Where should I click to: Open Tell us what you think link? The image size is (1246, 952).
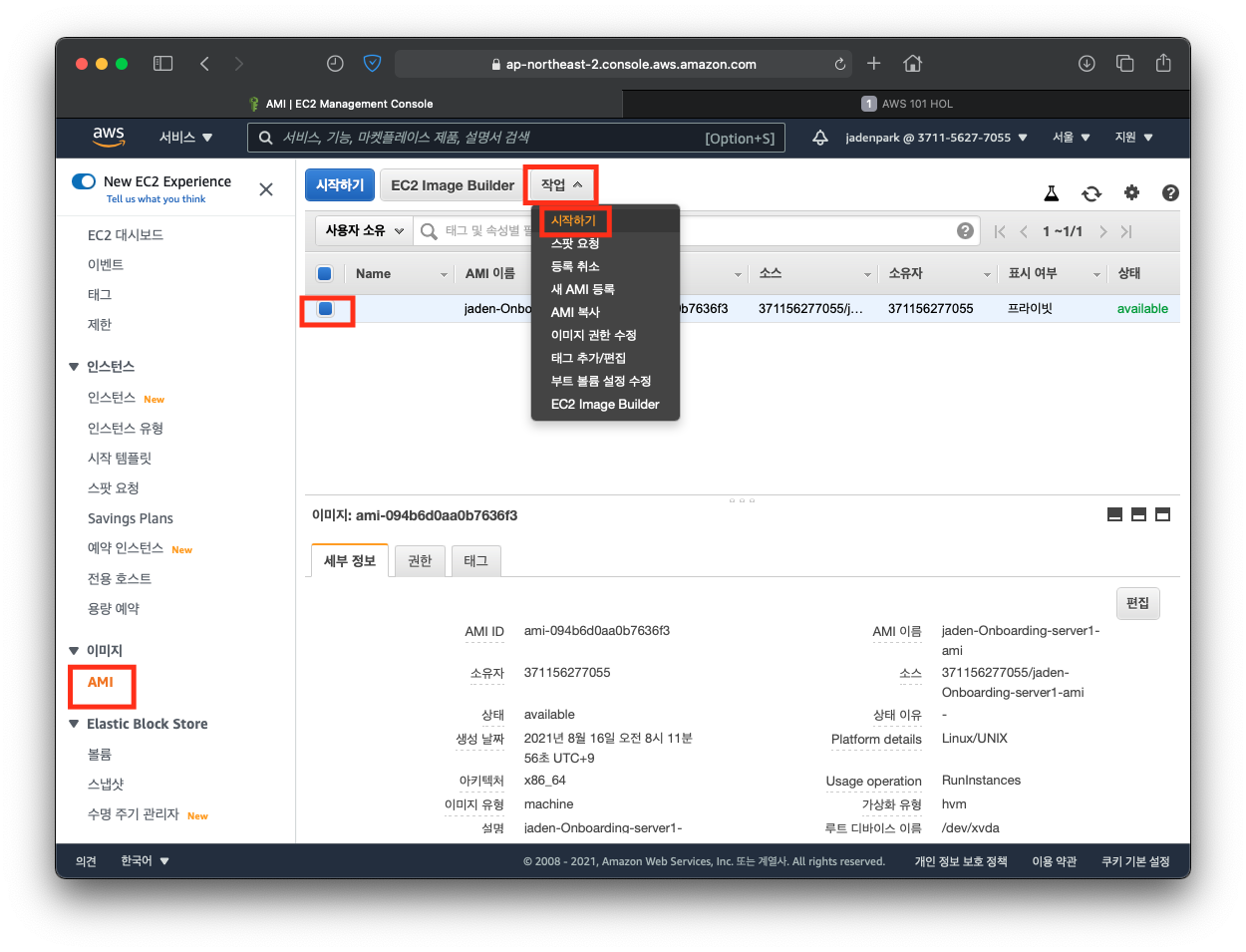(x=156, y=199)
